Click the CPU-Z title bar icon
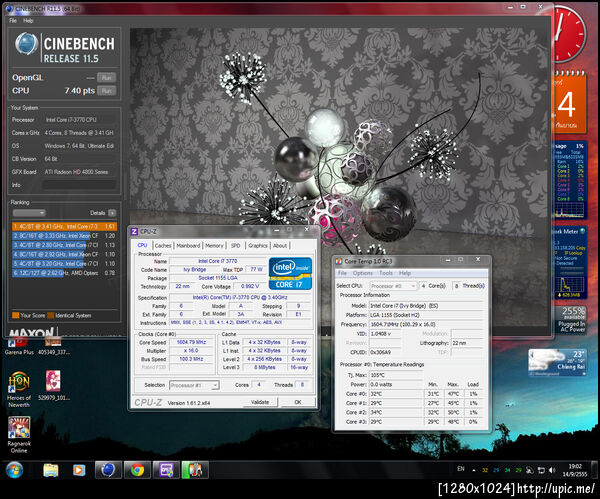 tap(134, 232)
